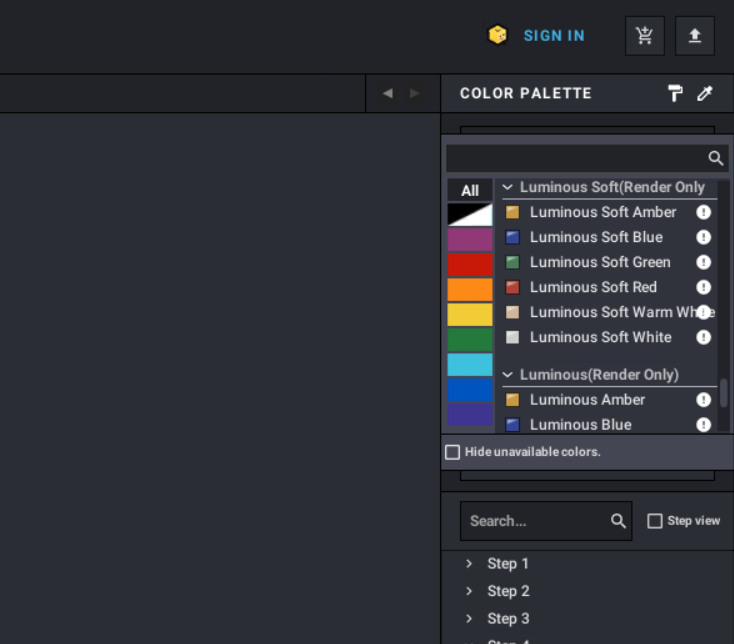The width and height of the screenshot is (734, 644).
Task: Click the upload icon button
Action: coord(694,36)
